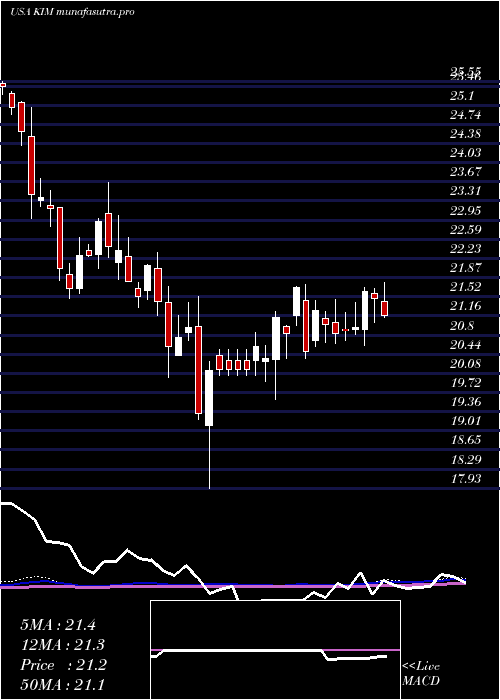
Task: Select the 25.1 price axis label
Action: click(x=462, y=96)
